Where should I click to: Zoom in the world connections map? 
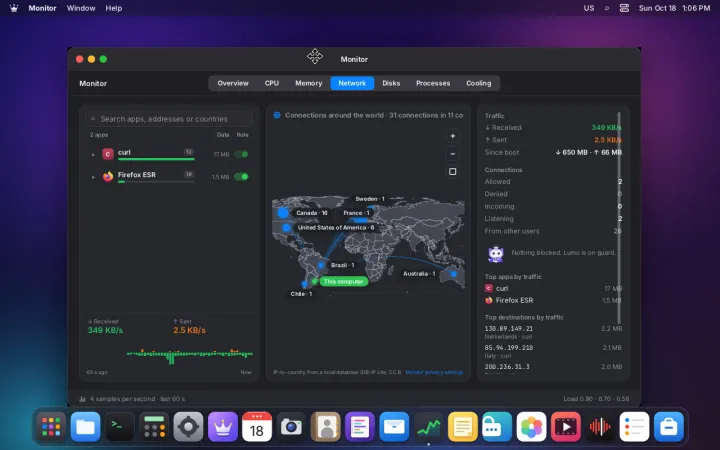[x=452, y=136]
